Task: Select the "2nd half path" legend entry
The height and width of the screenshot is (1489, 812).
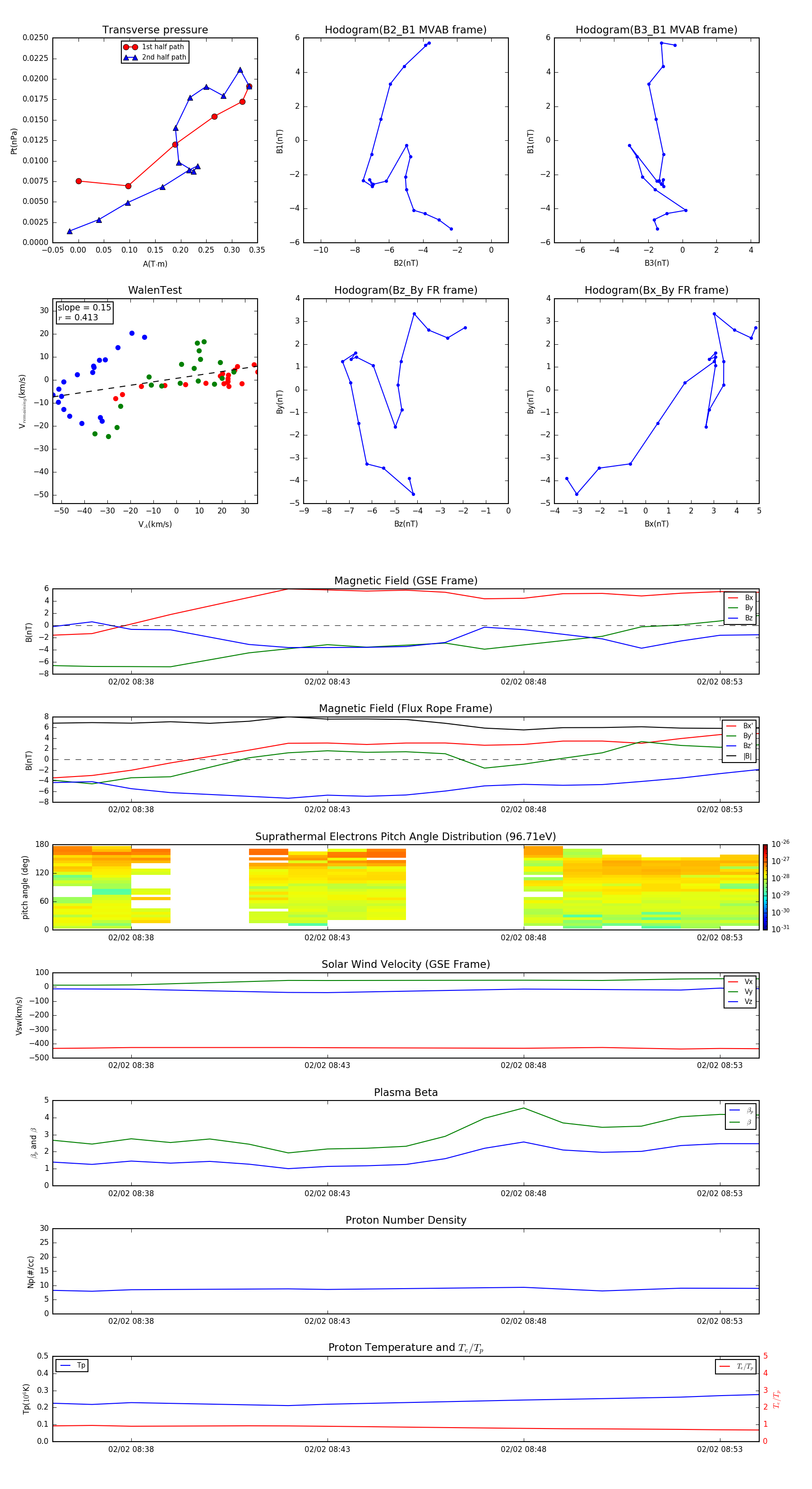Action: click(x=154, y=57)
